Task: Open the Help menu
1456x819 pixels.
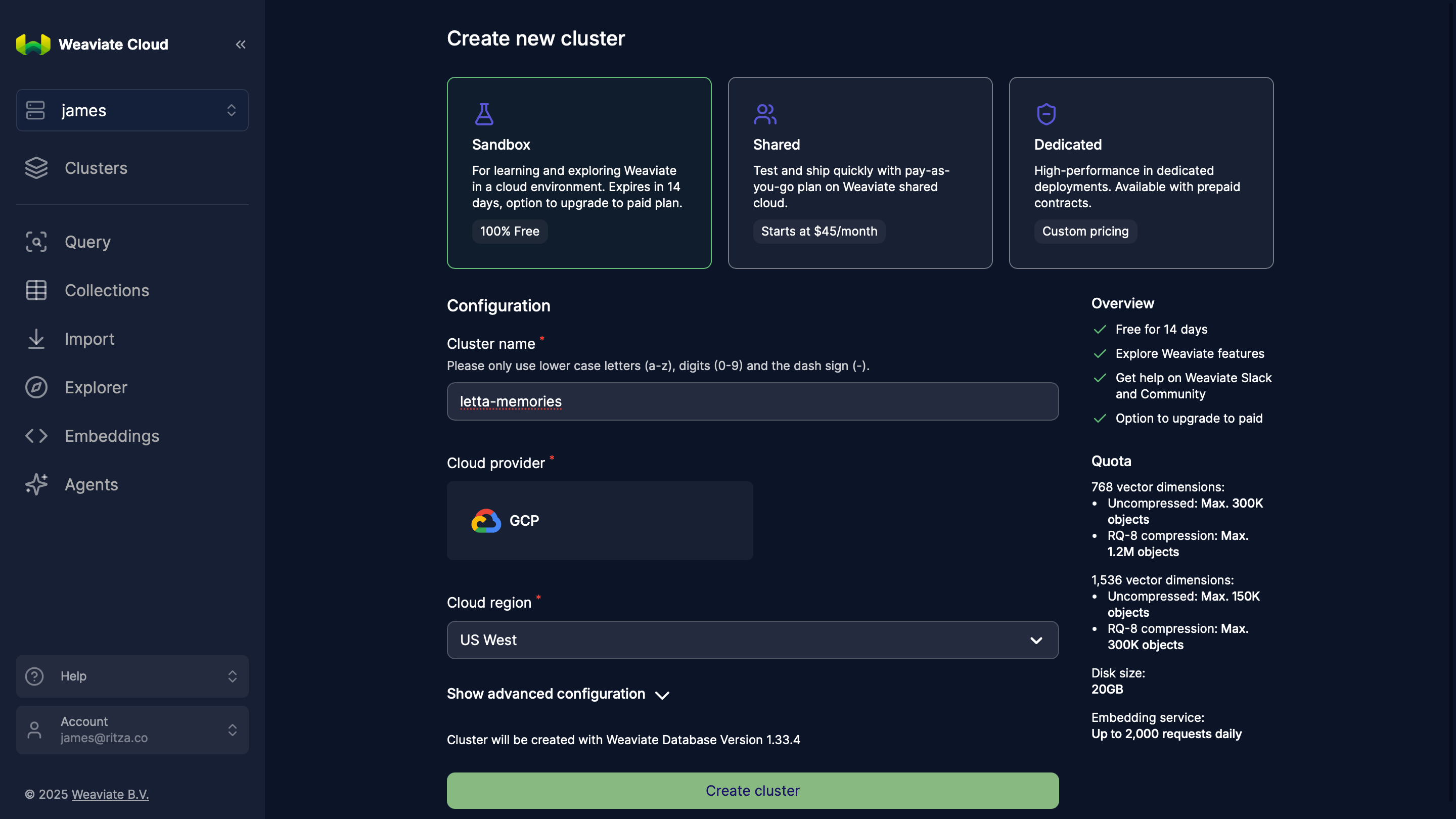Action: click(x=131, y=676)
